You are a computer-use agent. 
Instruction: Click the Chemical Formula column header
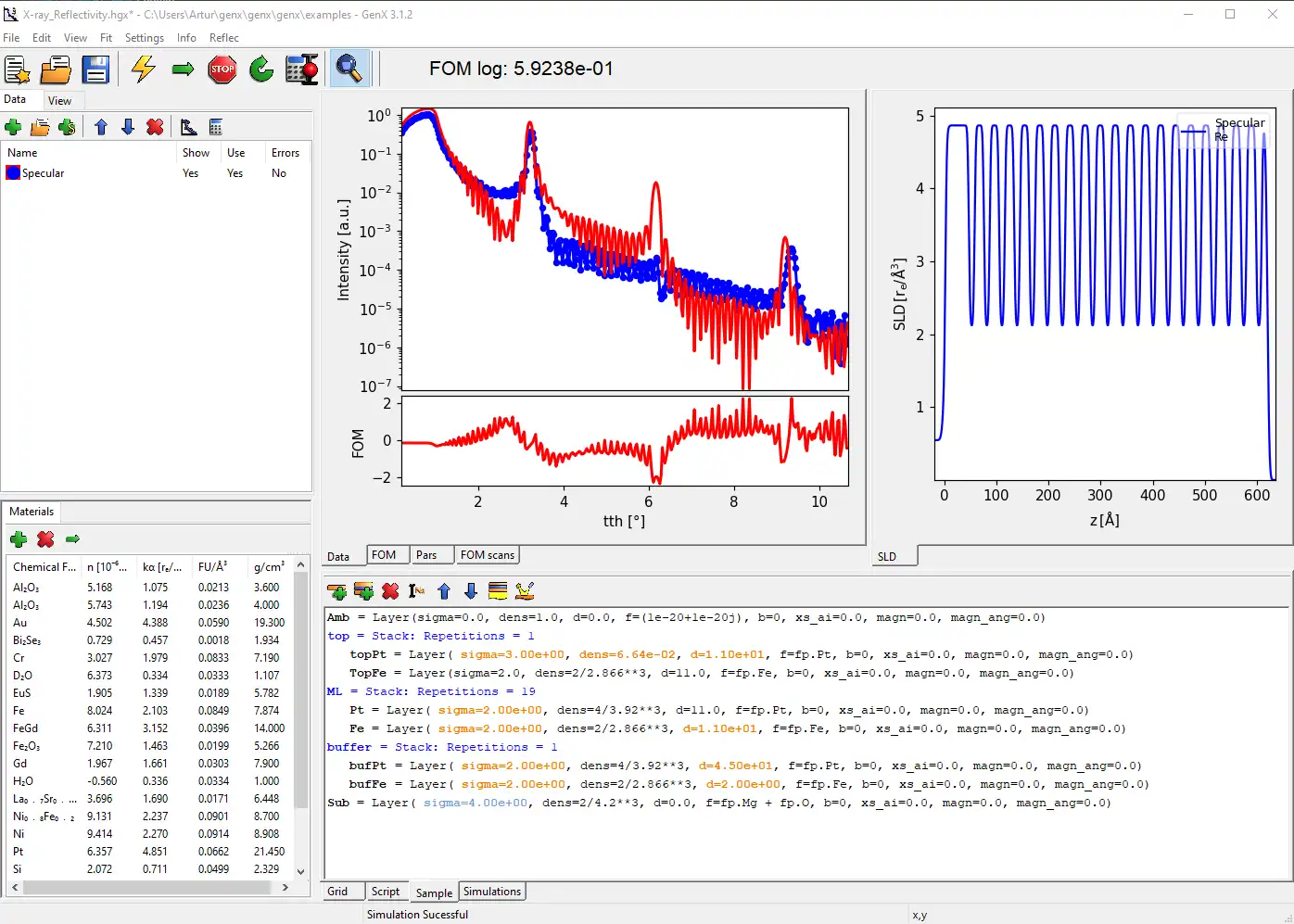click(44, 567)
